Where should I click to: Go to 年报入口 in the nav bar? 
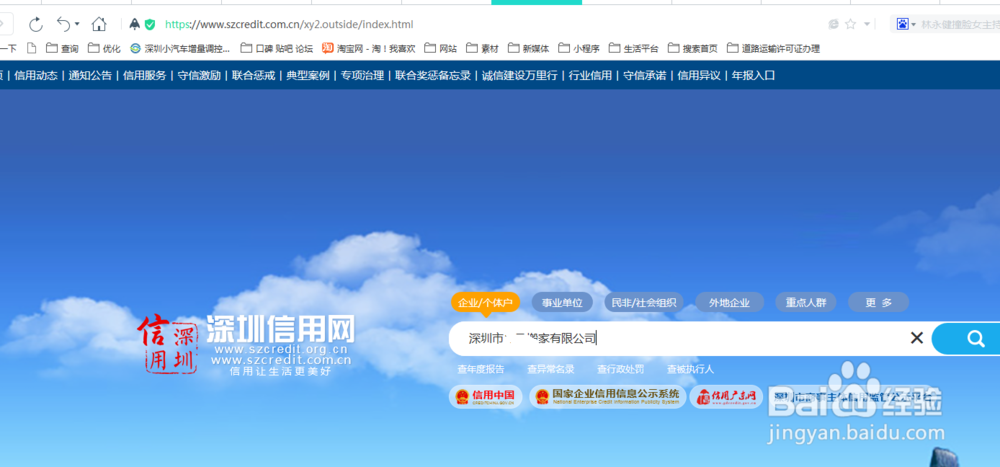(x=753, y=75)
